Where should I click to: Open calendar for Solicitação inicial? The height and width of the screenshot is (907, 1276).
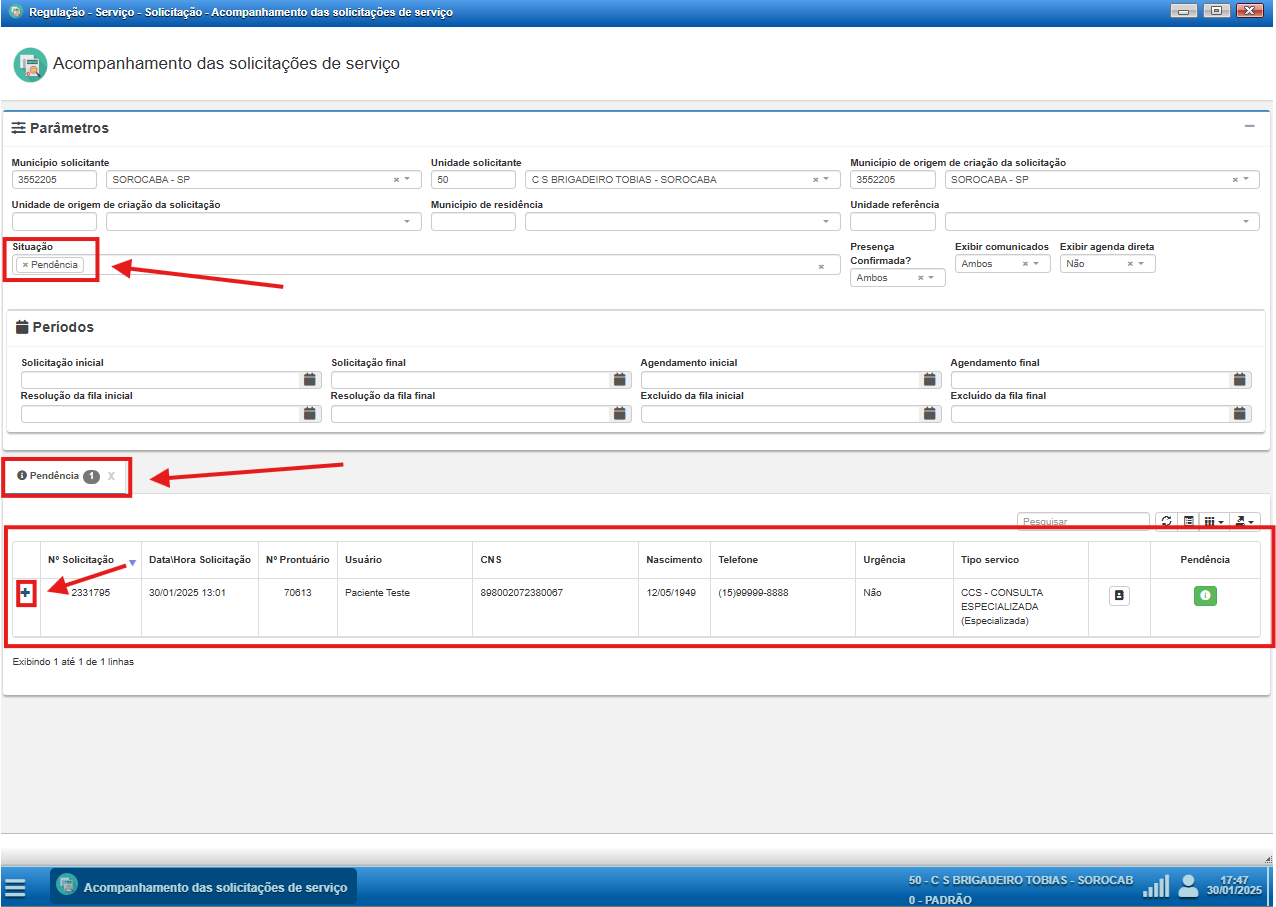click(x=310, y=380)
